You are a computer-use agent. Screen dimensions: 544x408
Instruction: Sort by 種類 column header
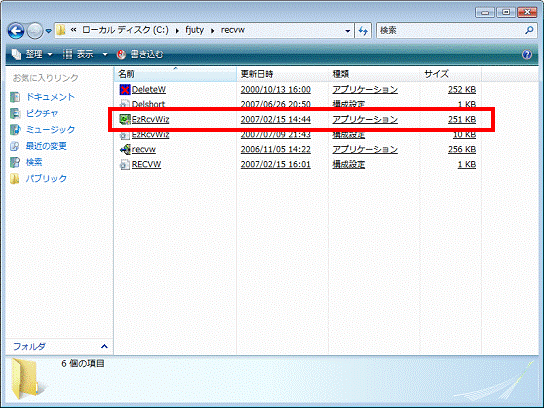[374, 74]
